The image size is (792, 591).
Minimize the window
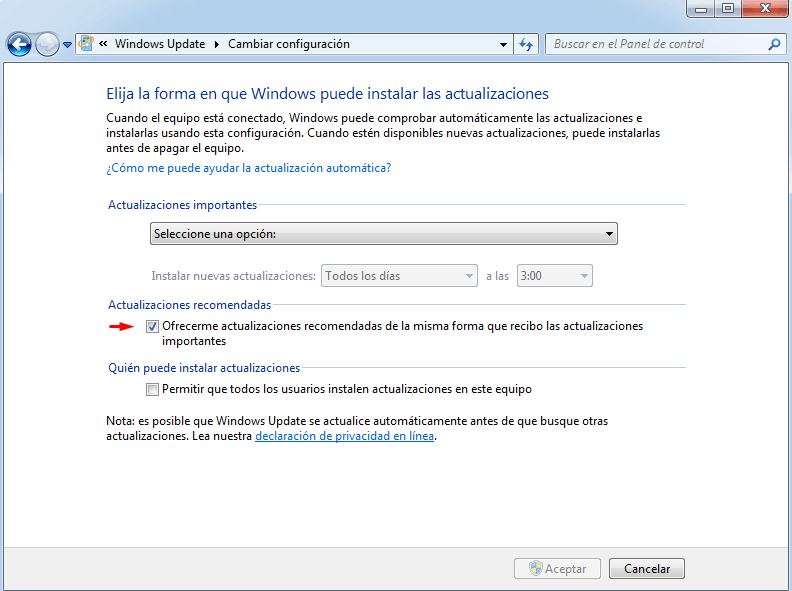click(x=701, y=9)
